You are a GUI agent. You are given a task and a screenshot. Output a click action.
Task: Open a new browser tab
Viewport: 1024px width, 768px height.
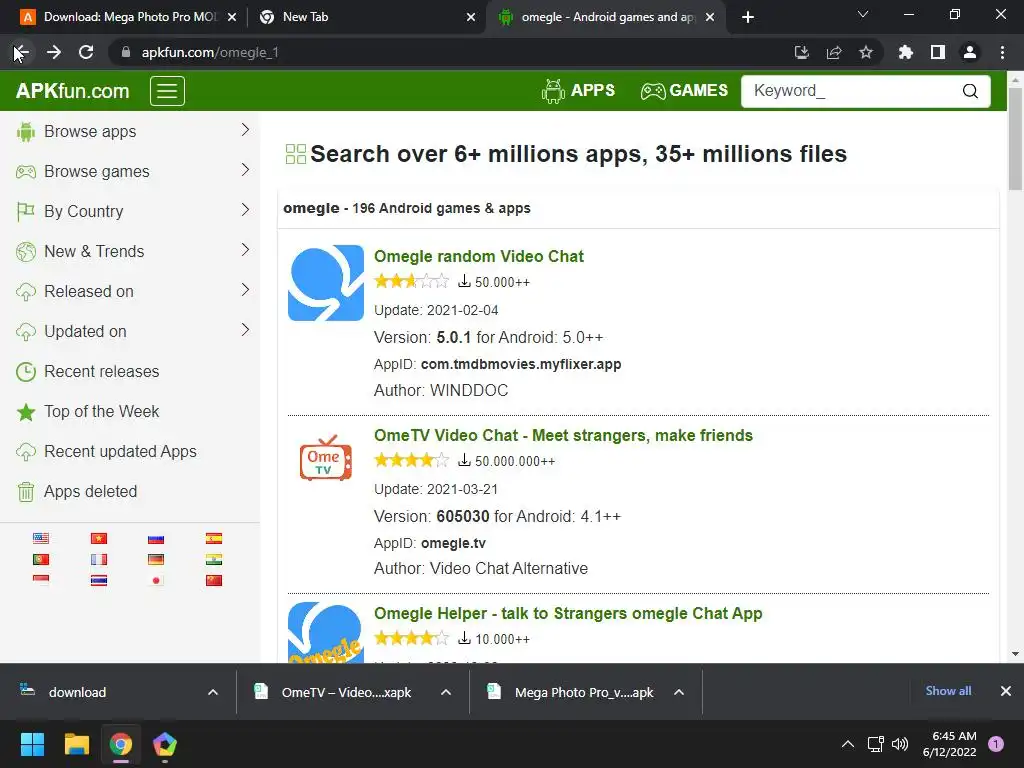click(x=748, y=17)
